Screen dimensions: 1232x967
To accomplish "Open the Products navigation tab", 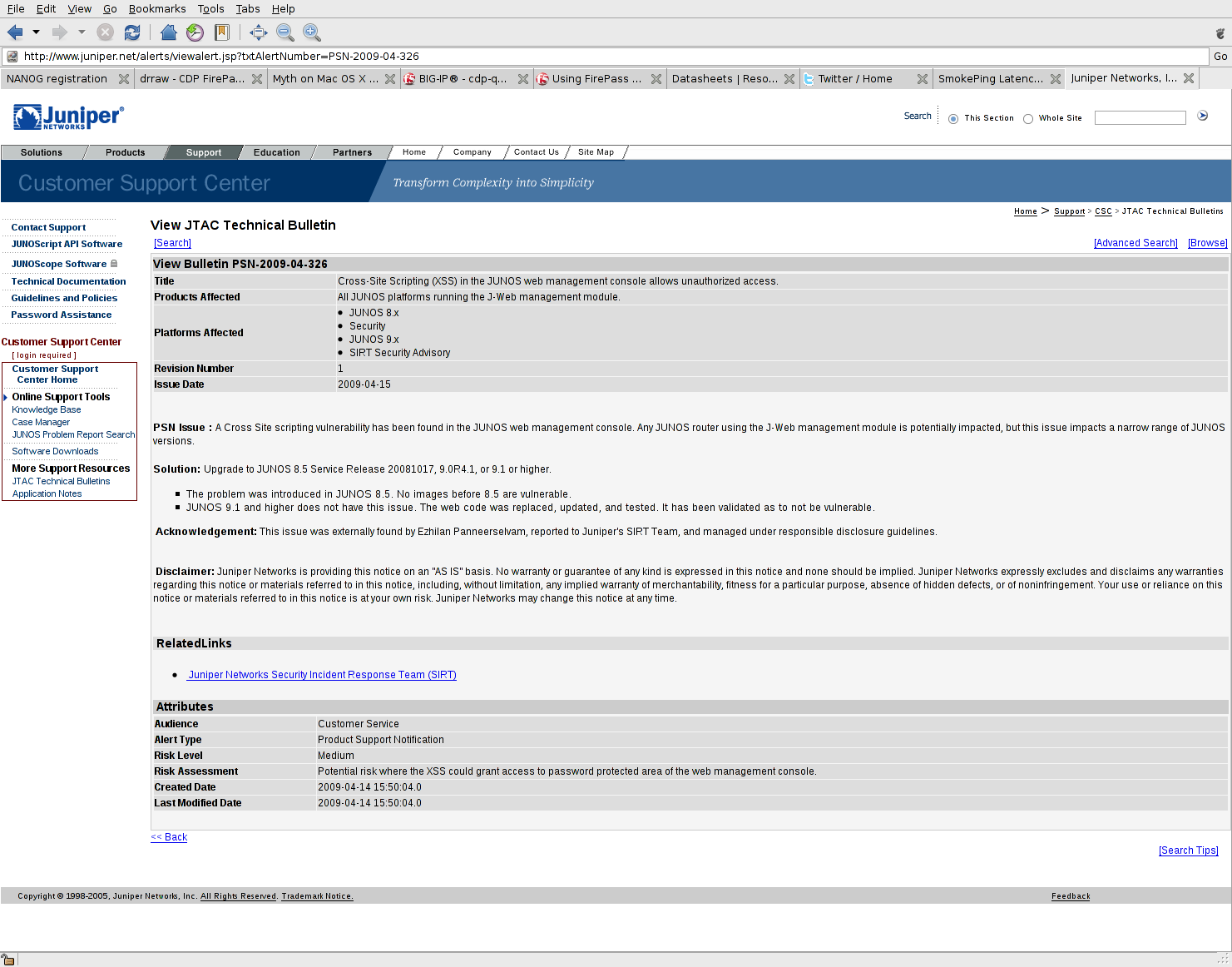I will tap(126, 152).
